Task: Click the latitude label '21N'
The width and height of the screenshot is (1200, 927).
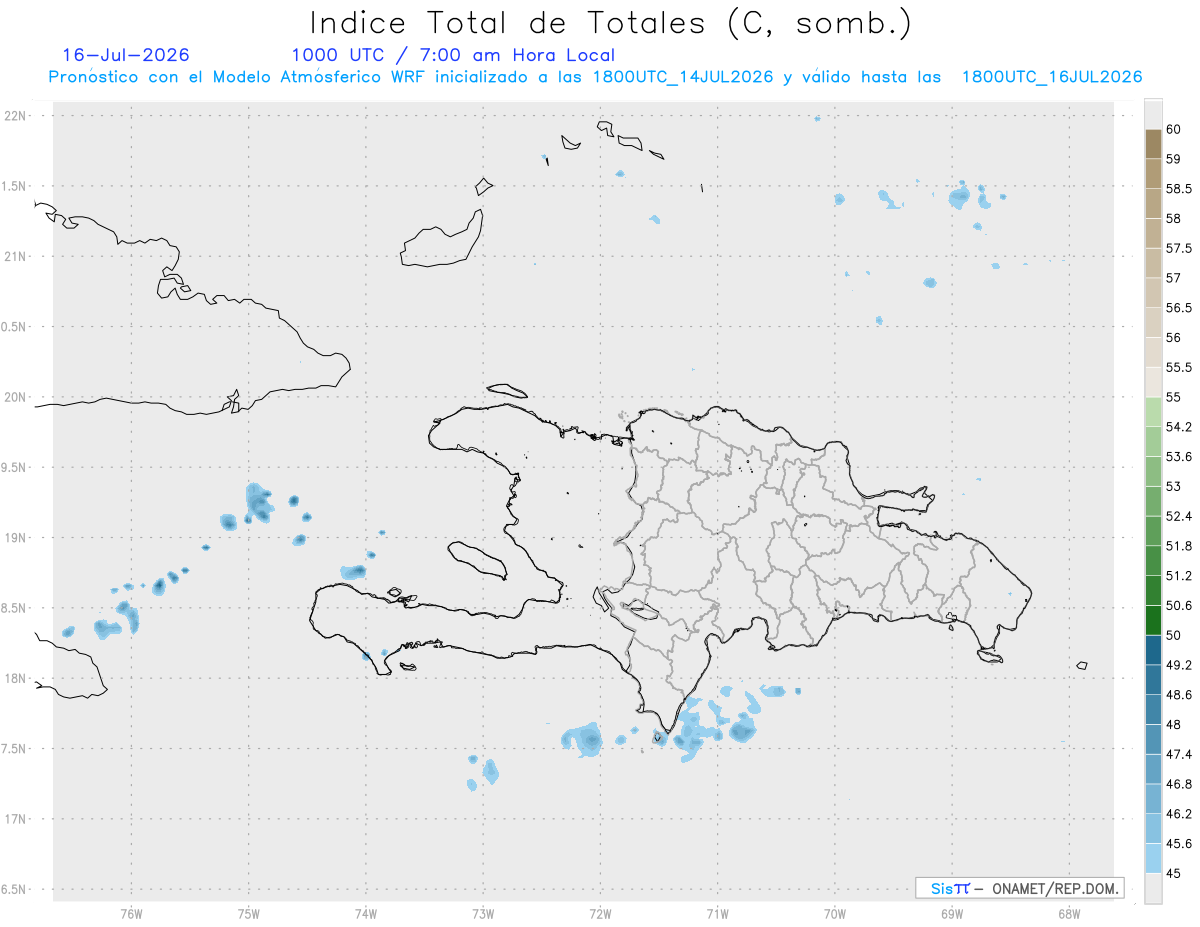Action: tap(14, 256)
